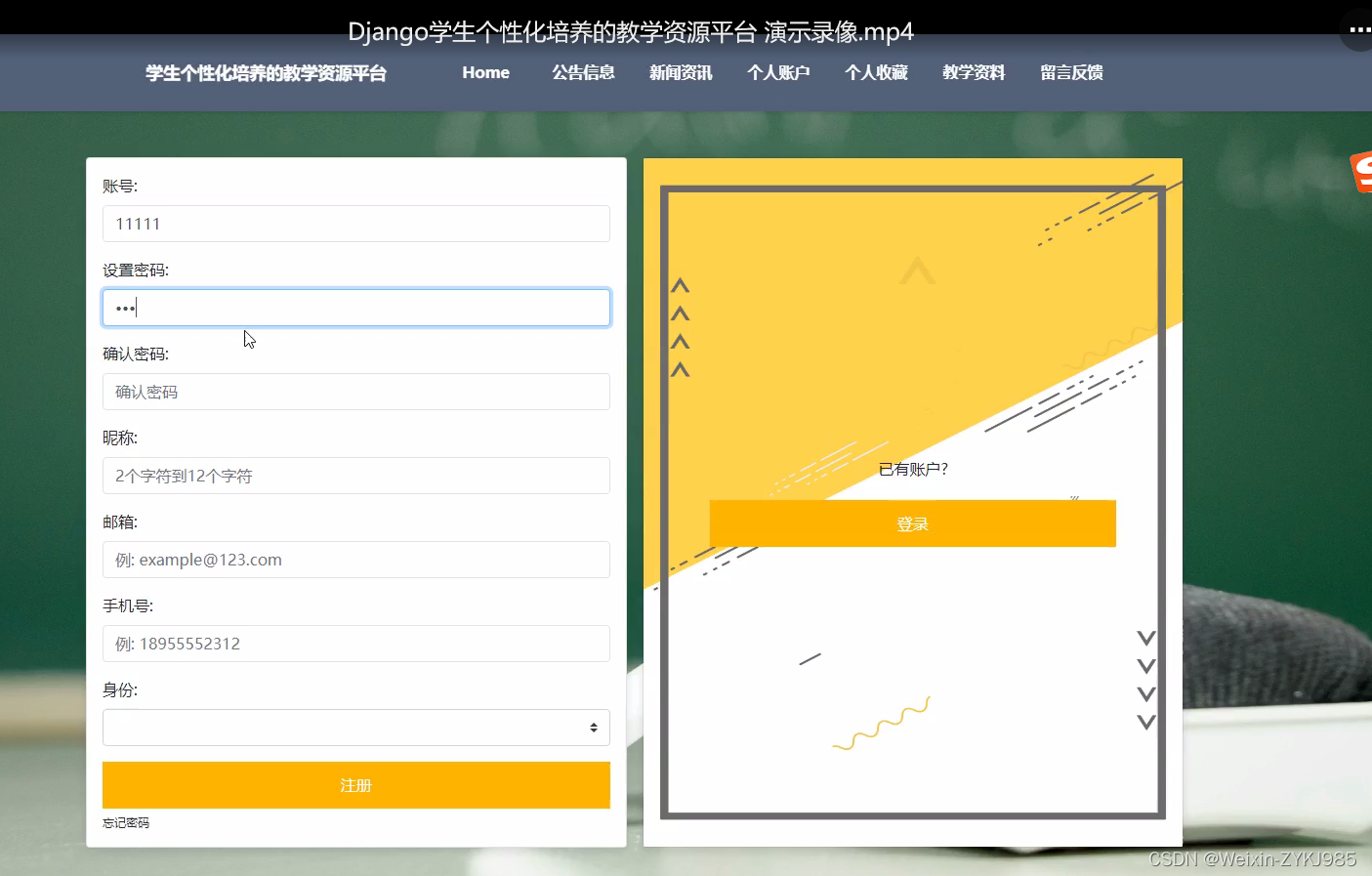Click the 确认密码 input field
Image resolution: width=1372 pixels, height=876 pixels.
[356, 392]
